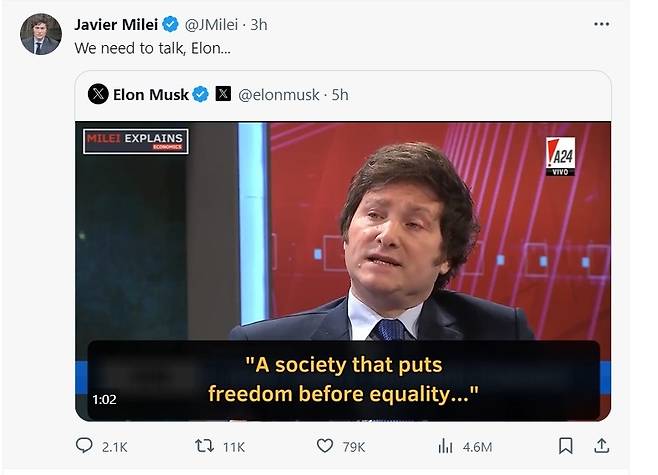
Task: Click the reply speech bubble icon
Action: click(x=85, y=446)
